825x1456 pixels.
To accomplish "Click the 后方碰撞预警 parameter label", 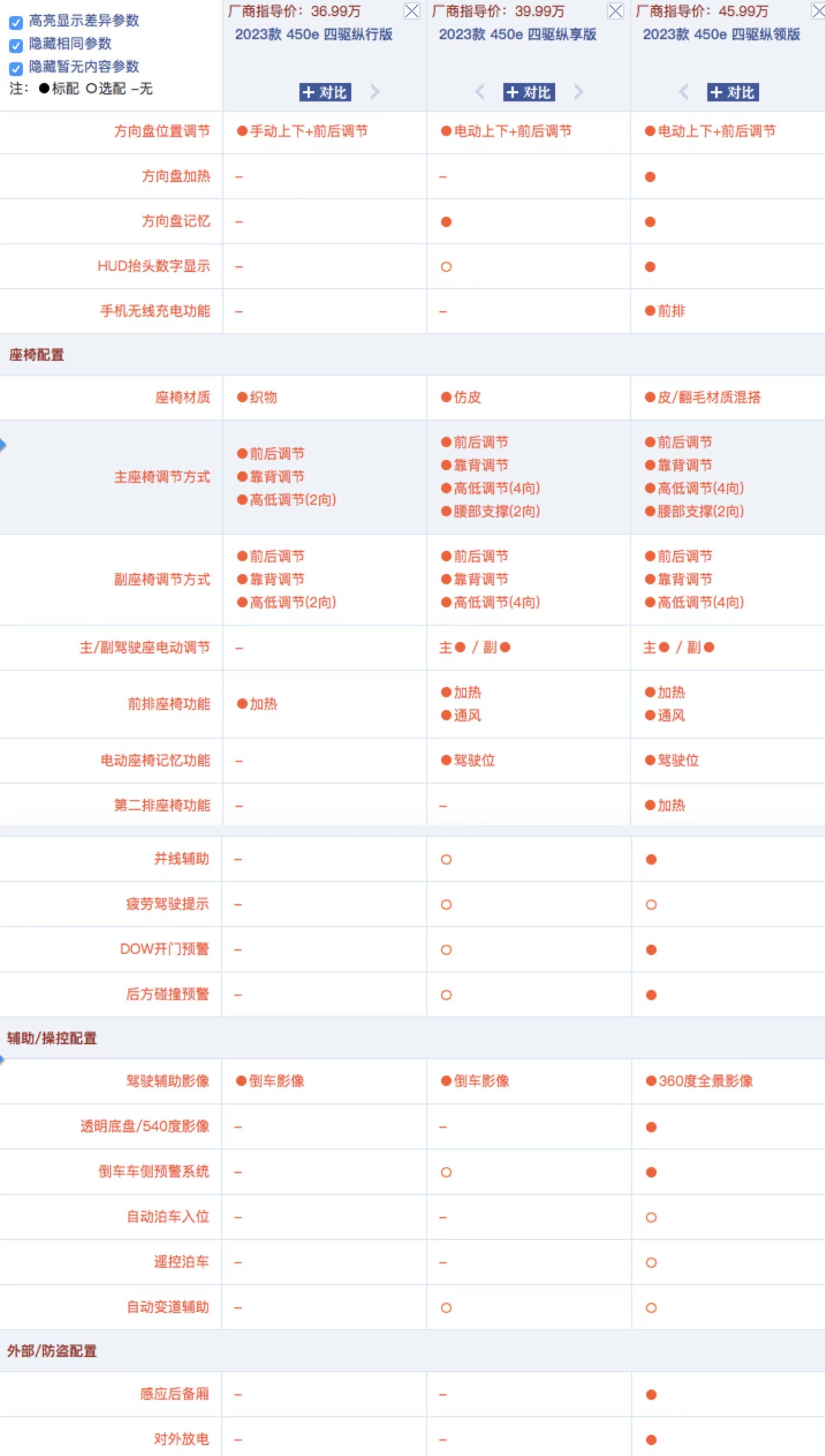I will point(168,994).
